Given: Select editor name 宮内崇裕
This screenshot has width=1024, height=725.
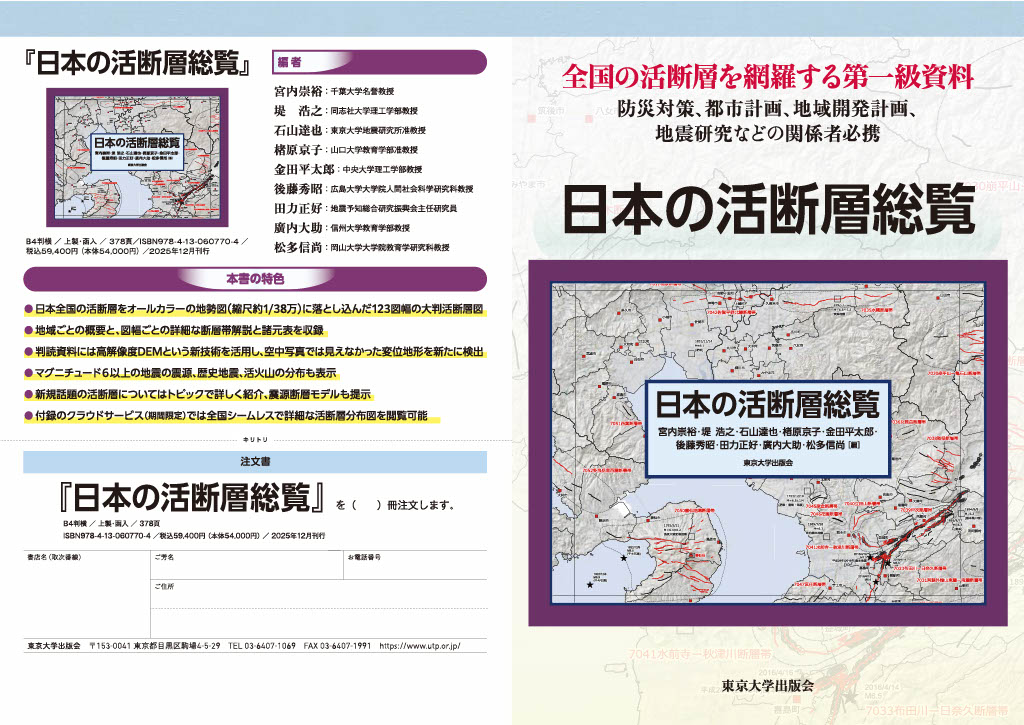Looking at the screenshot, I should 300,90.
